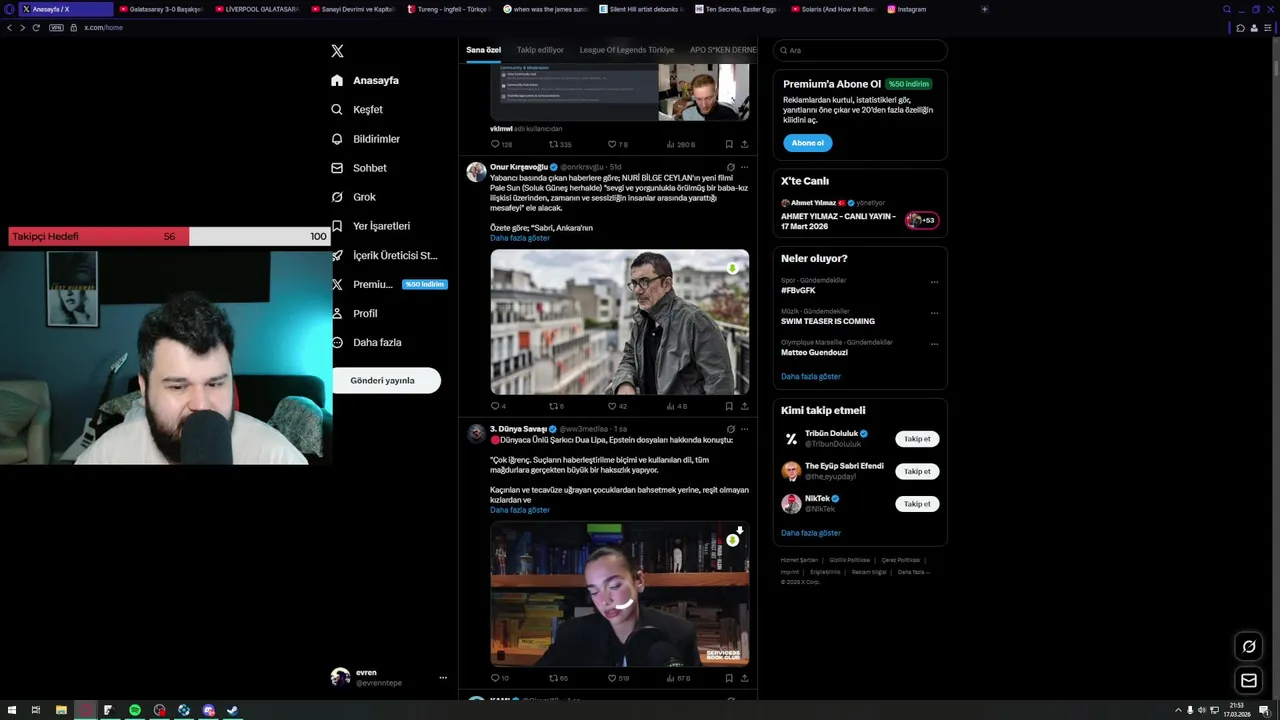This screenshot has height=720, width=1280.
Task: Repost the 3. Dünya Savaşı post
Action: [558, 678]
